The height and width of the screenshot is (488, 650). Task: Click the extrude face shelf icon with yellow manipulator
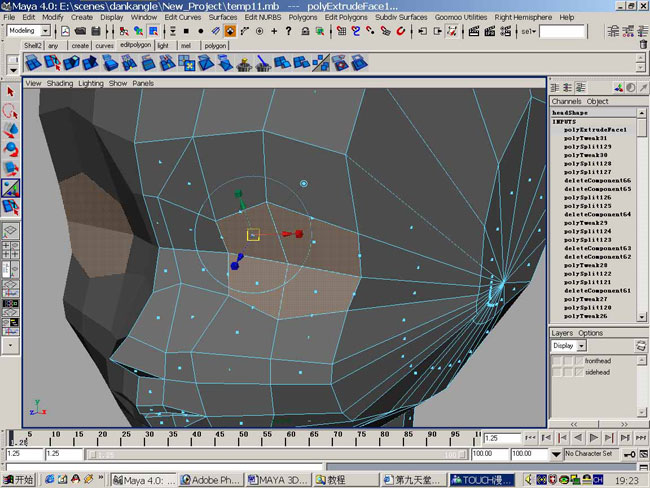coord(187,63)
